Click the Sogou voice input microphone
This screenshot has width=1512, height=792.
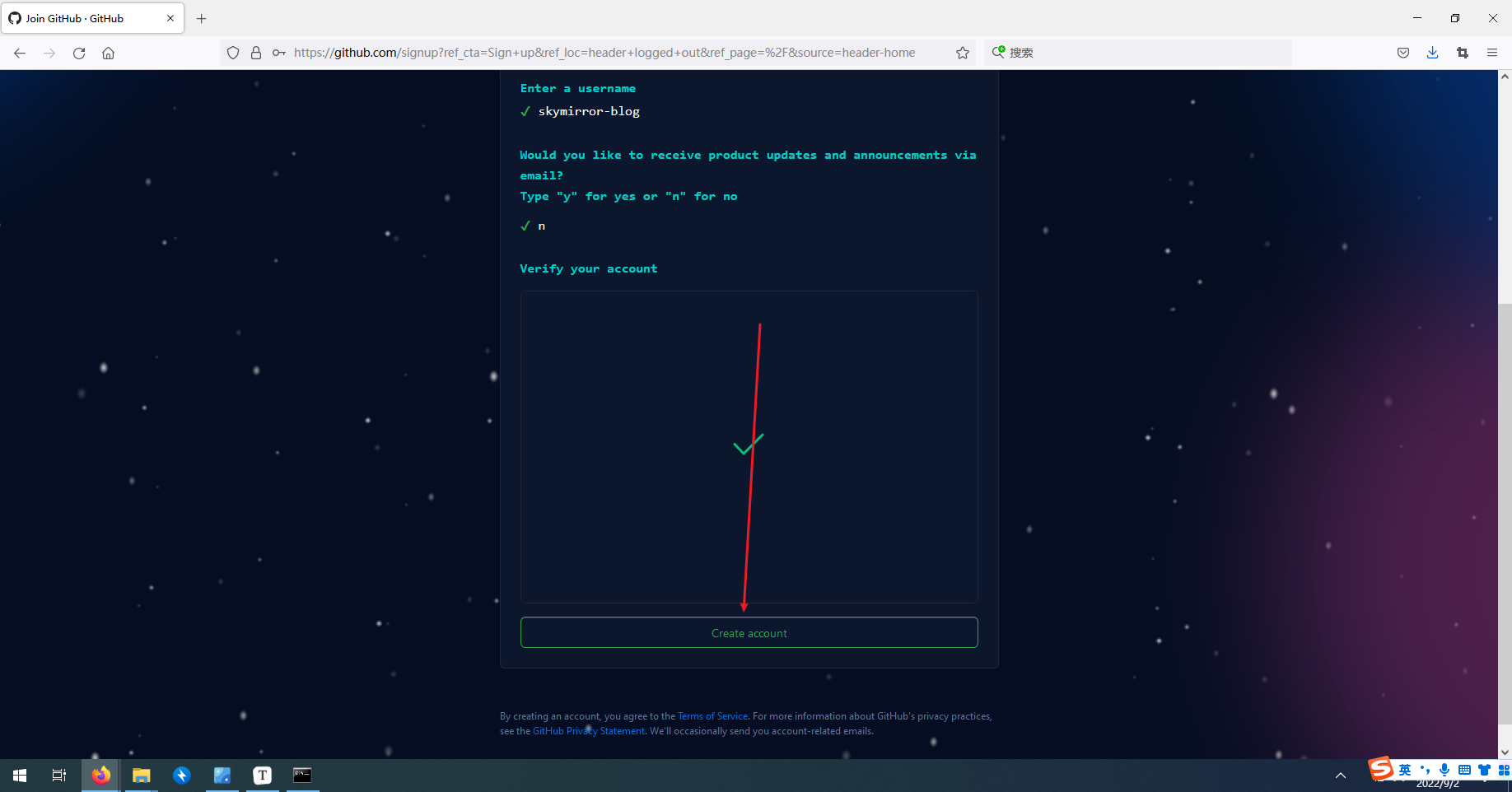click(1444, 770)
